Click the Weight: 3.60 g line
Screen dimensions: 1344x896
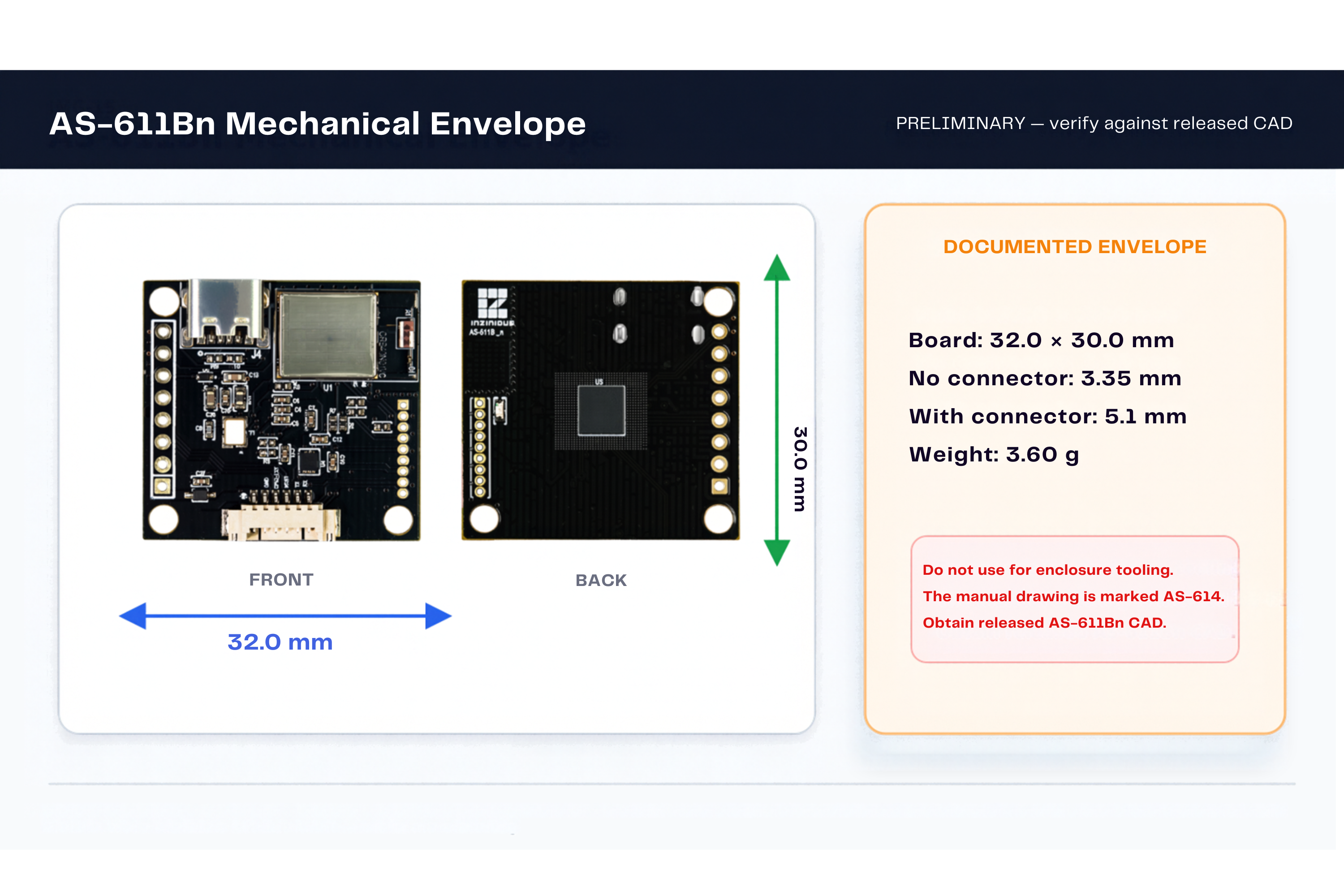(994, 455)
